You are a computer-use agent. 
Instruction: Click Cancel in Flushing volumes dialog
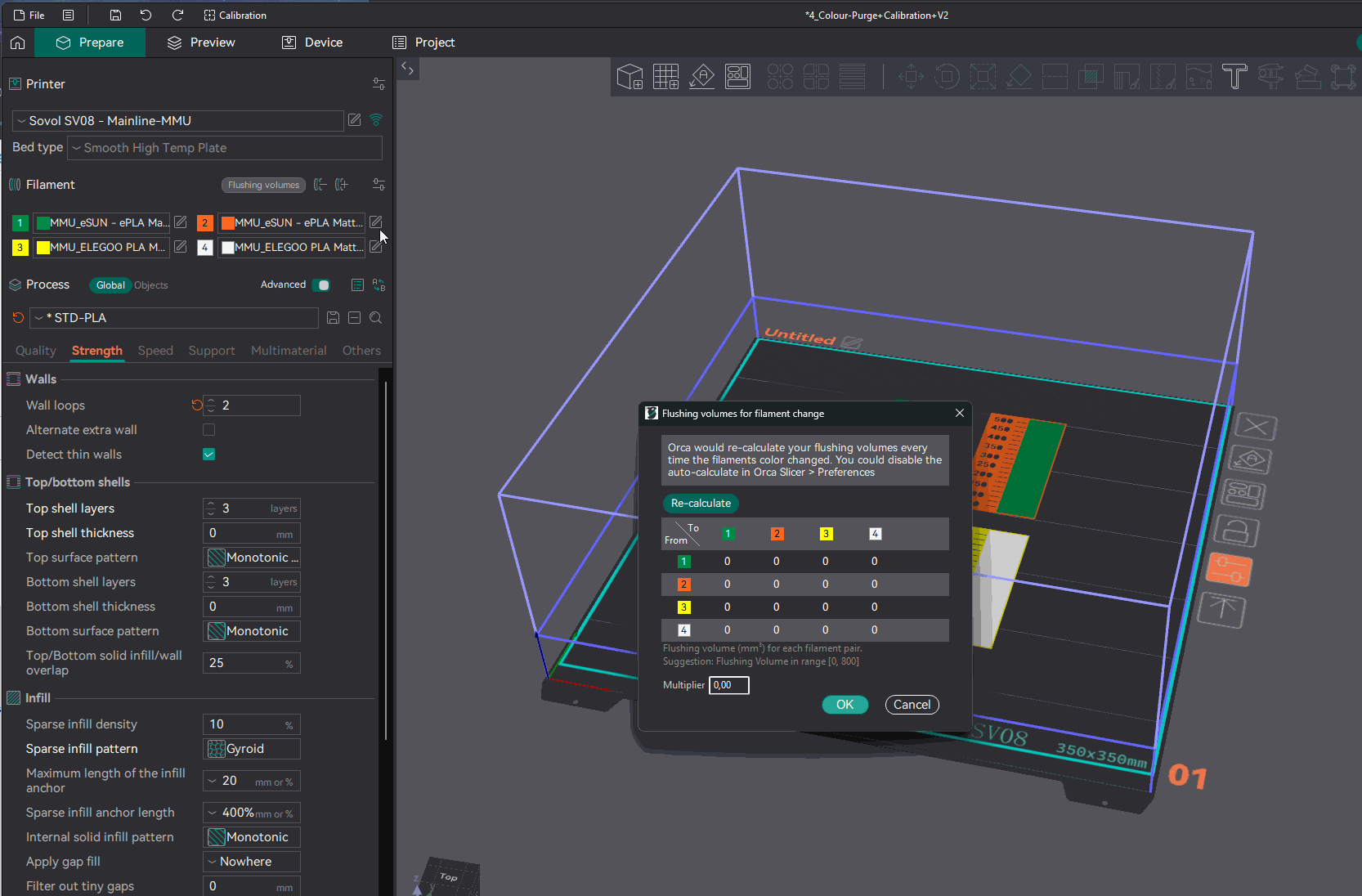pos(912,705)
